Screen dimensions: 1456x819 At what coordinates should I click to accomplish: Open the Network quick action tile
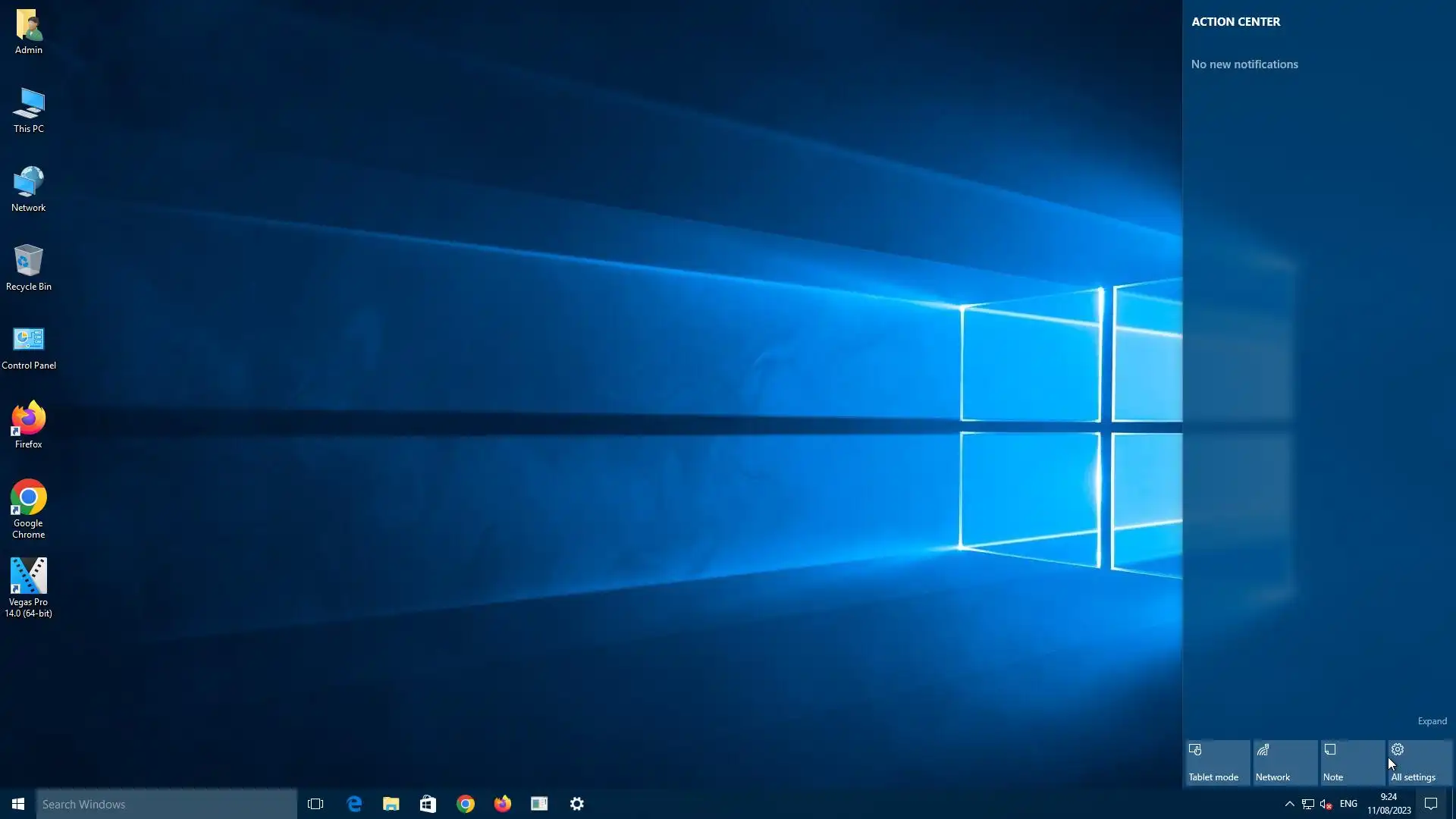[x=1285, y=762]
